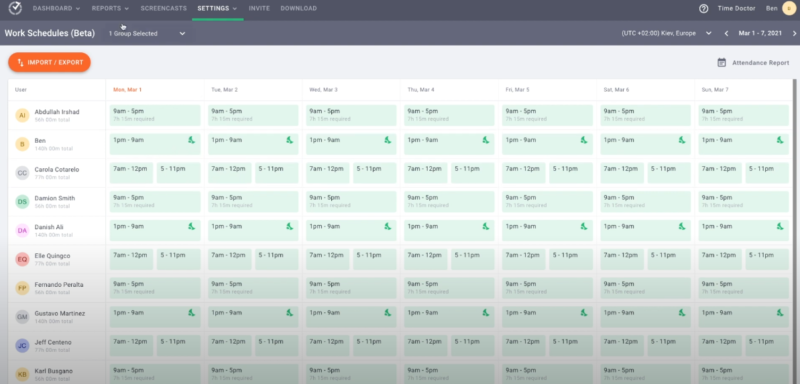The image size is (800, 384).
Task: Click Elle Quingco's EQ avatar
Action: [x=22, y=260]
